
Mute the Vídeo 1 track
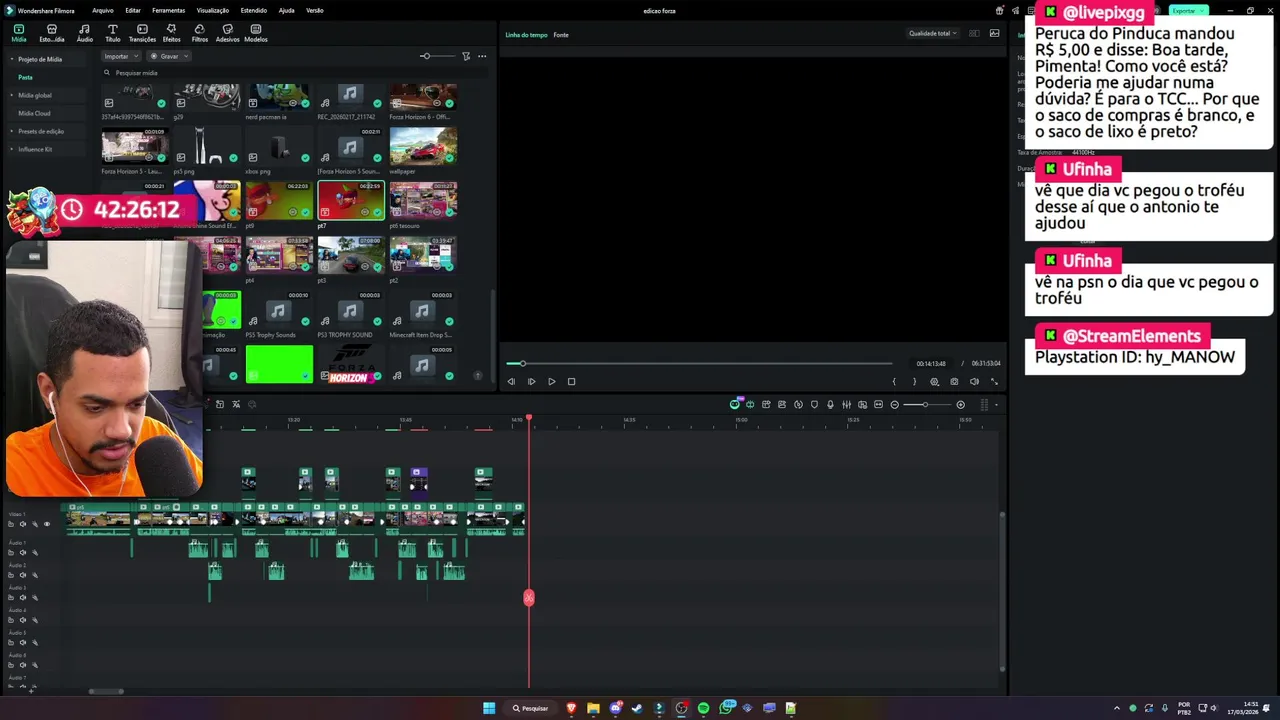[x=23, y=524]
